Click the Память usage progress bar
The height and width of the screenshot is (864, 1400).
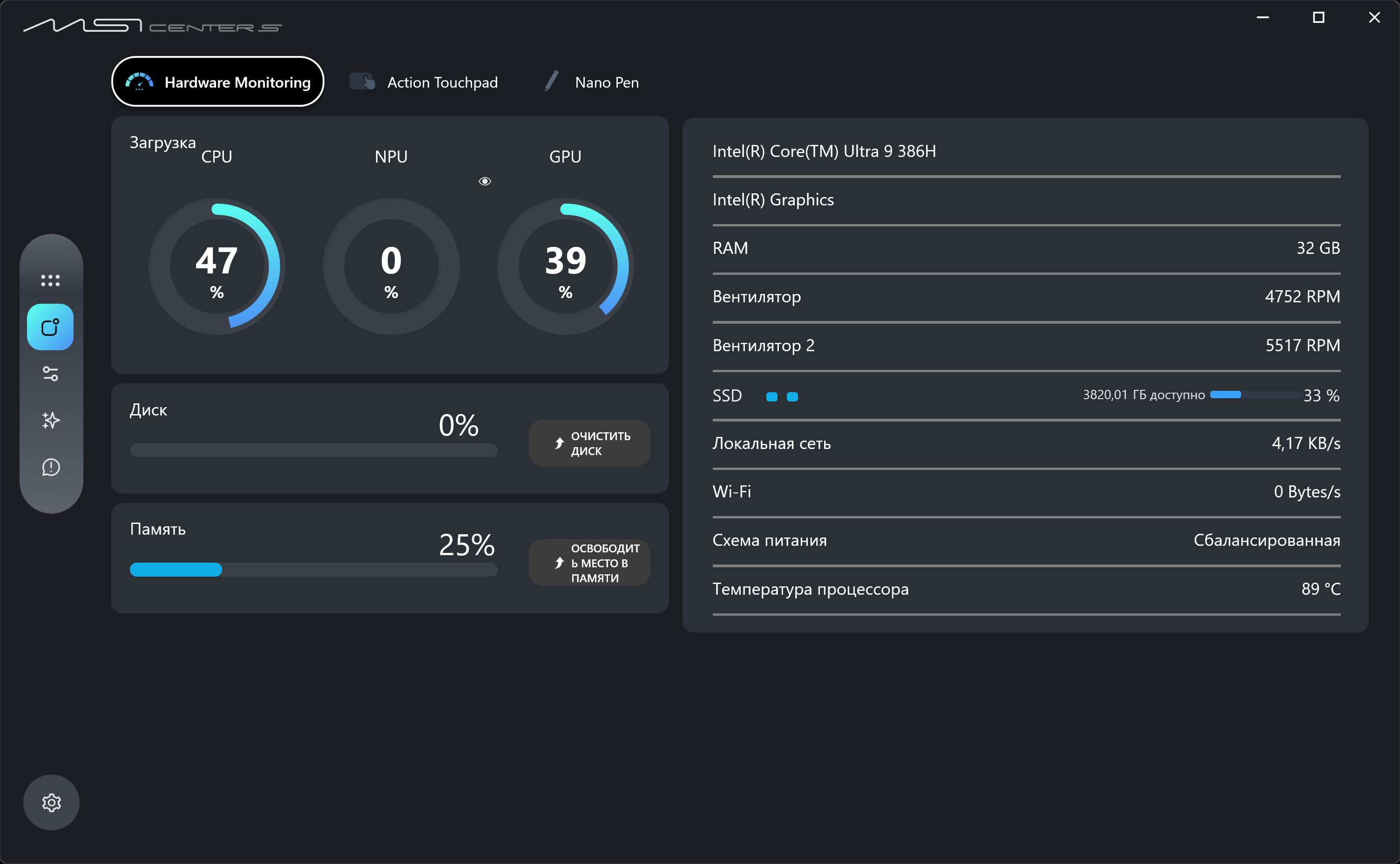(x=313, y=570)
